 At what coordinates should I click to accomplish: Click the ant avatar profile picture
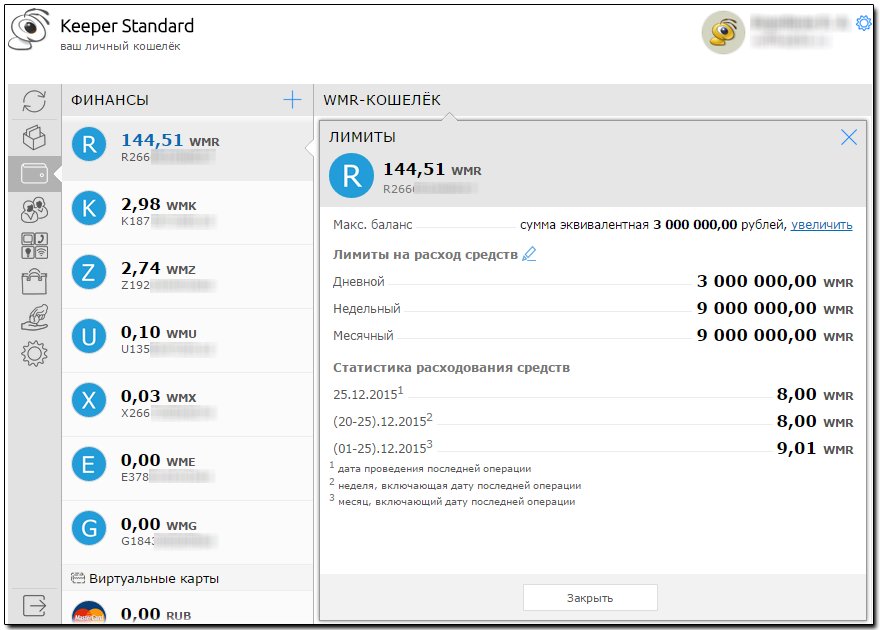pyautogui.click(x=723, y=33)
